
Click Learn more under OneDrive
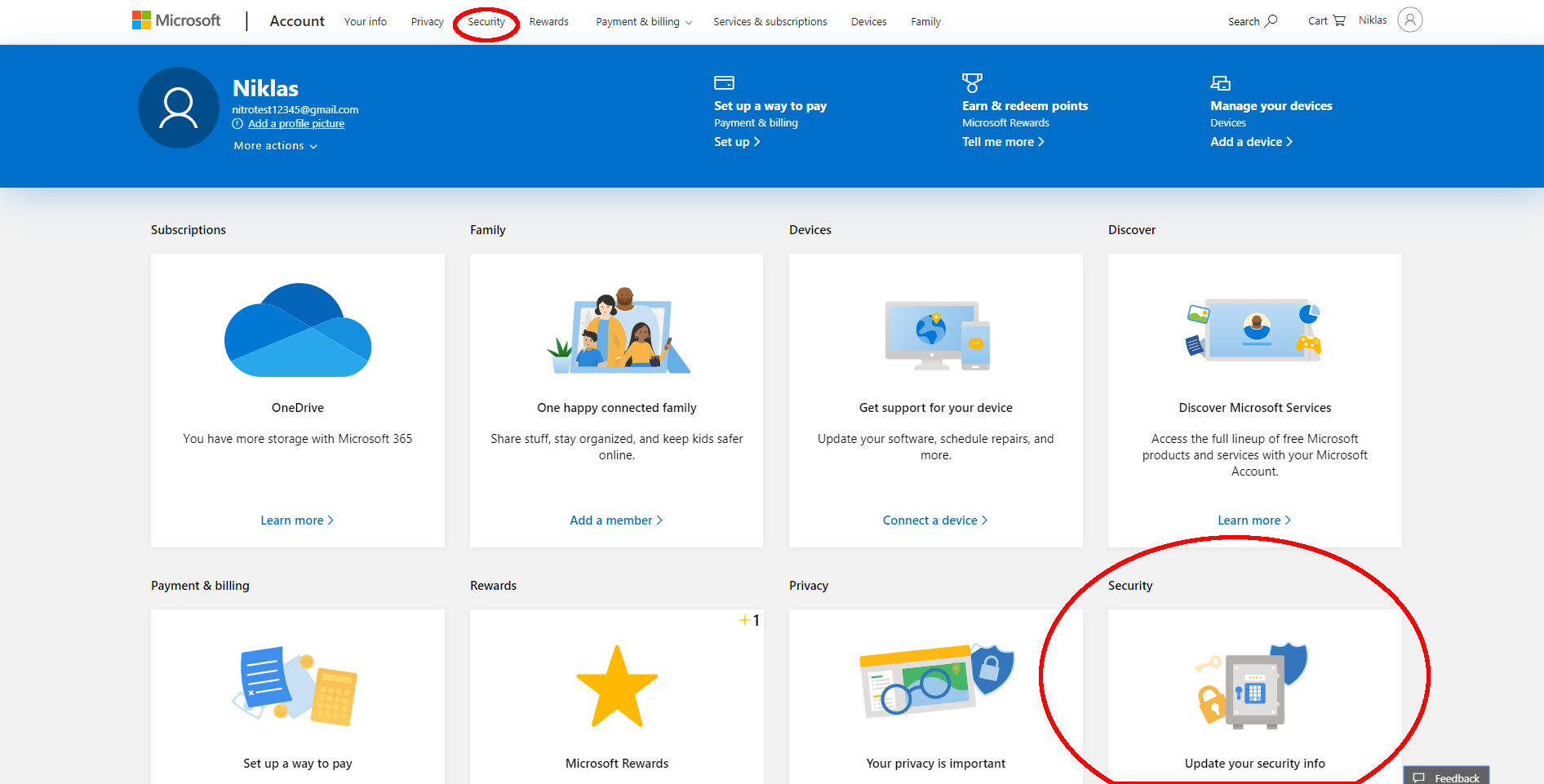pos(297,520)
